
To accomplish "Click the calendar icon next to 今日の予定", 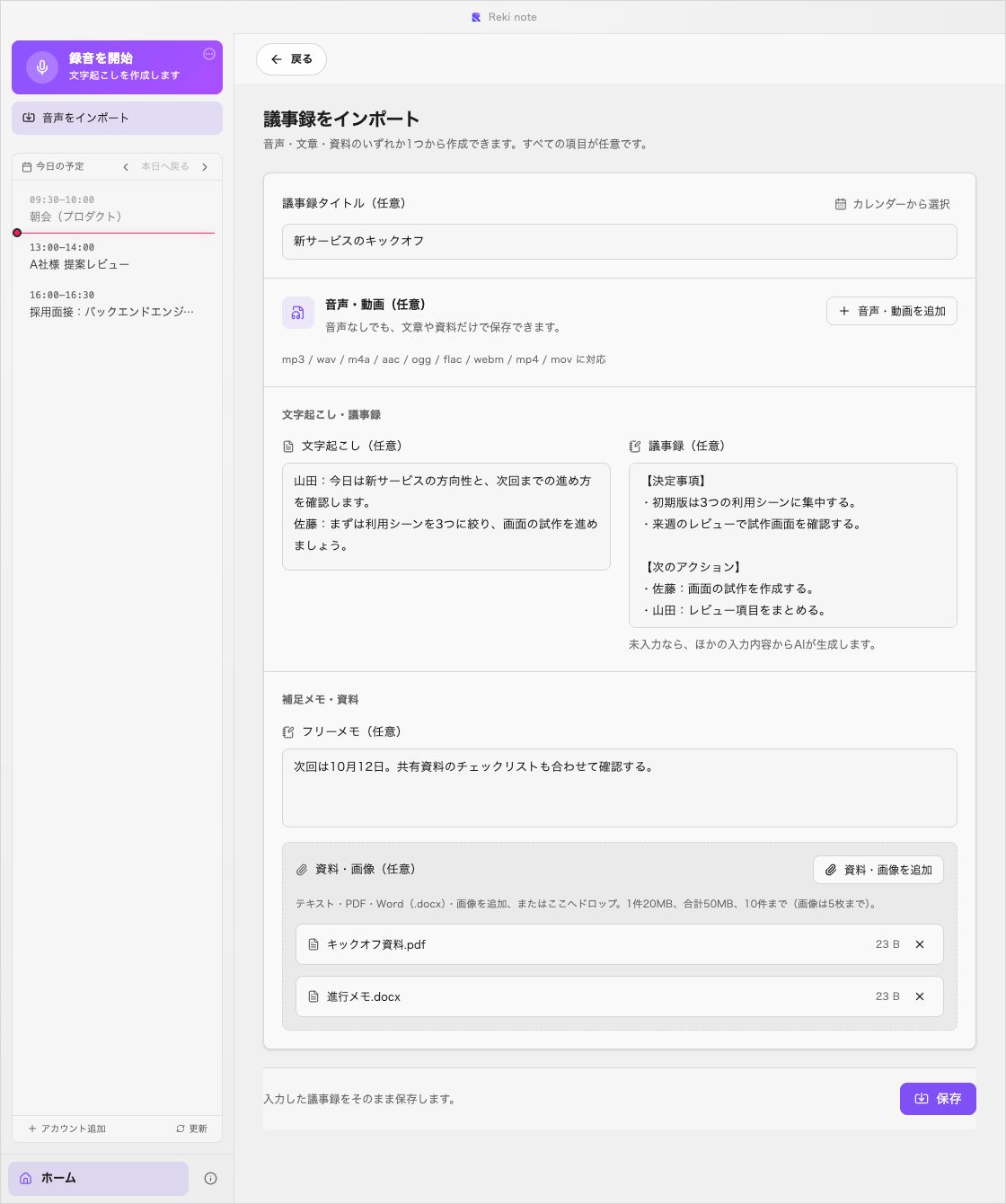I will pyautogui.click(x=27, y=167).
